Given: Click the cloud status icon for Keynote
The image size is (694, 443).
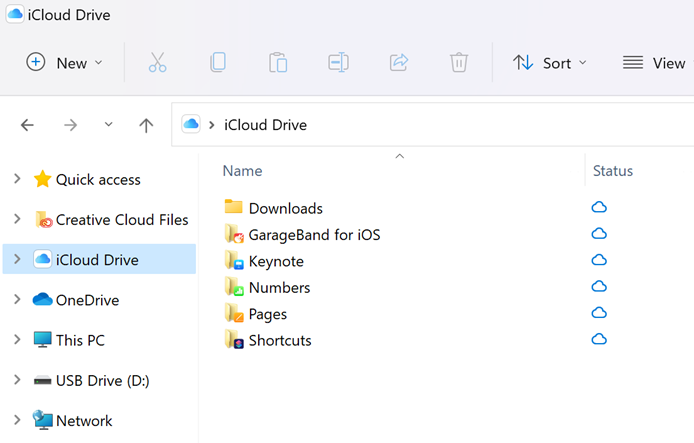Looking at the screenshot, I should point(599,260).
